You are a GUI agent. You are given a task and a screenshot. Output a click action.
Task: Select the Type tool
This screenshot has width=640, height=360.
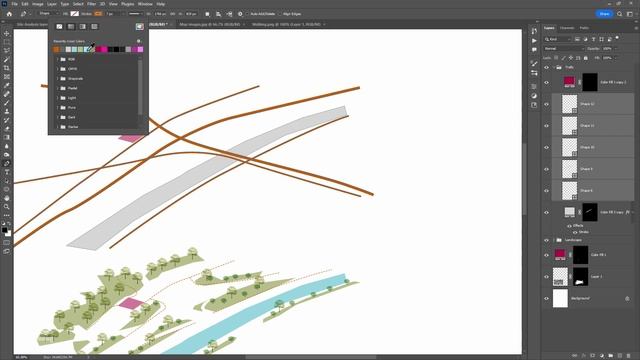(x=7, y=172)
